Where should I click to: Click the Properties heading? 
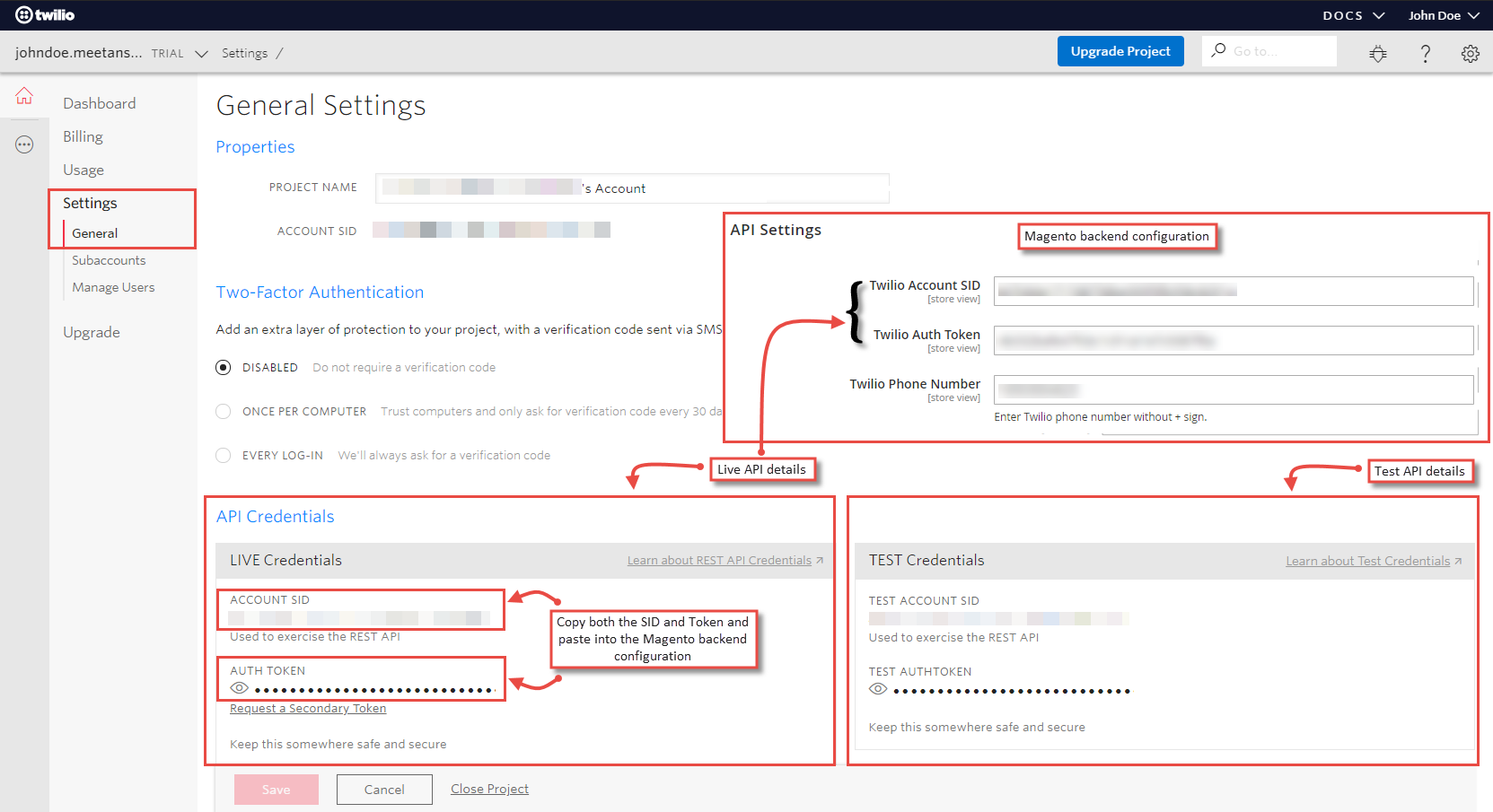[255, 146]
